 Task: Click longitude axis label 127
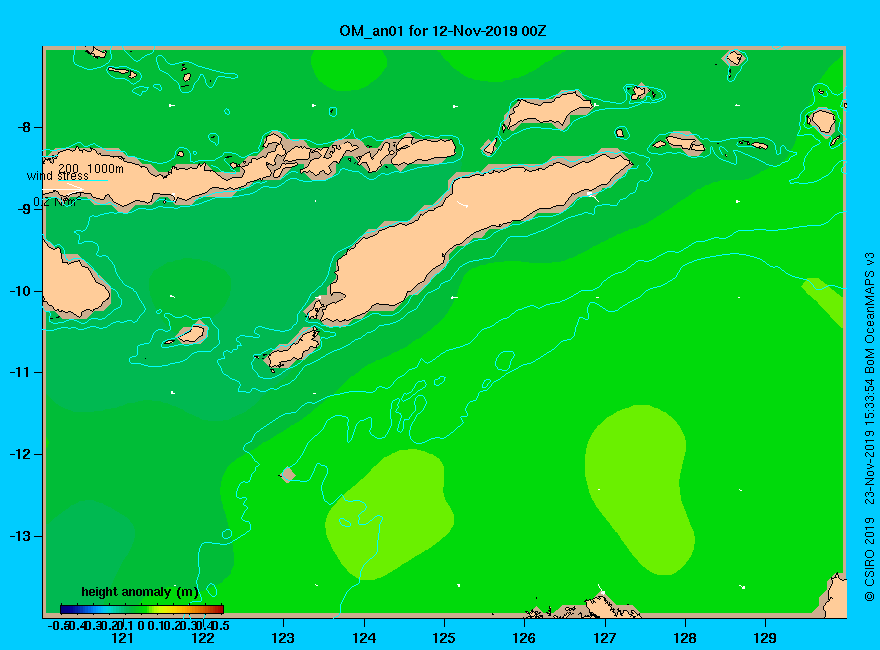604,638
